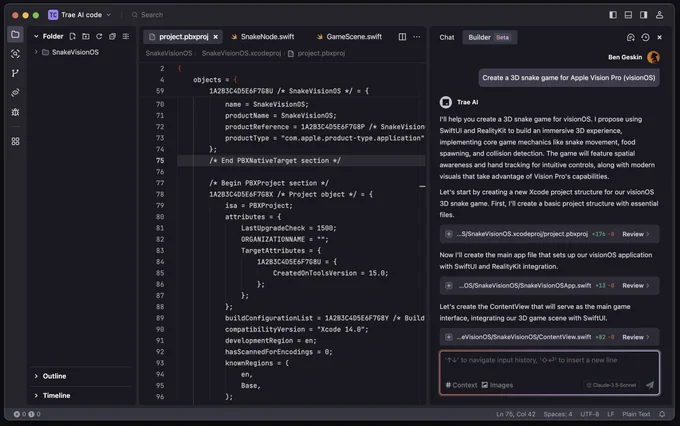Review the ContentView.swift changes
Viewport: 680px width, 426px height.
click(636, 337)
